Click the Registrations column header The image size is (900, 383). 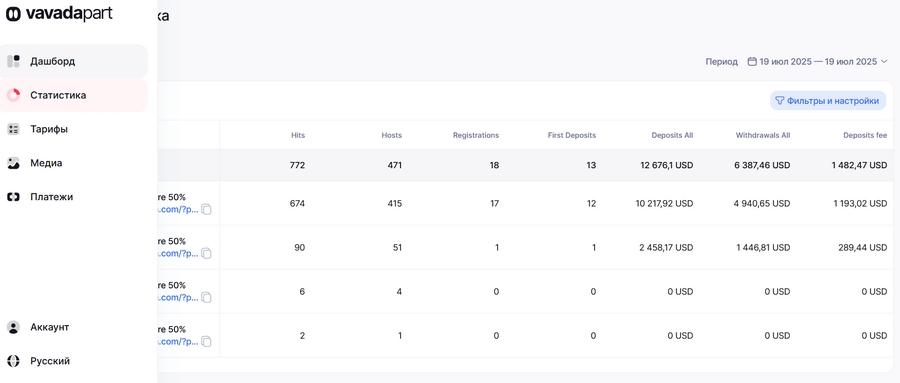click(476, 136)
